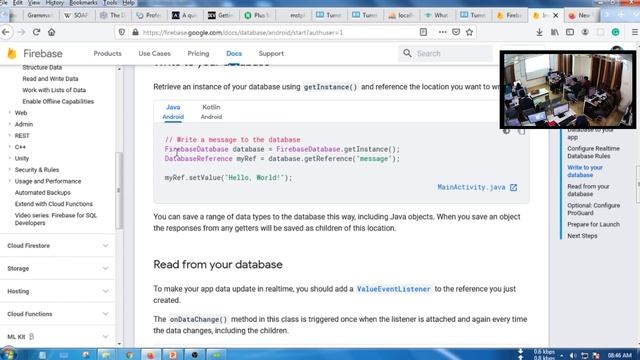Open the Windows Start button

coord(9,354)
